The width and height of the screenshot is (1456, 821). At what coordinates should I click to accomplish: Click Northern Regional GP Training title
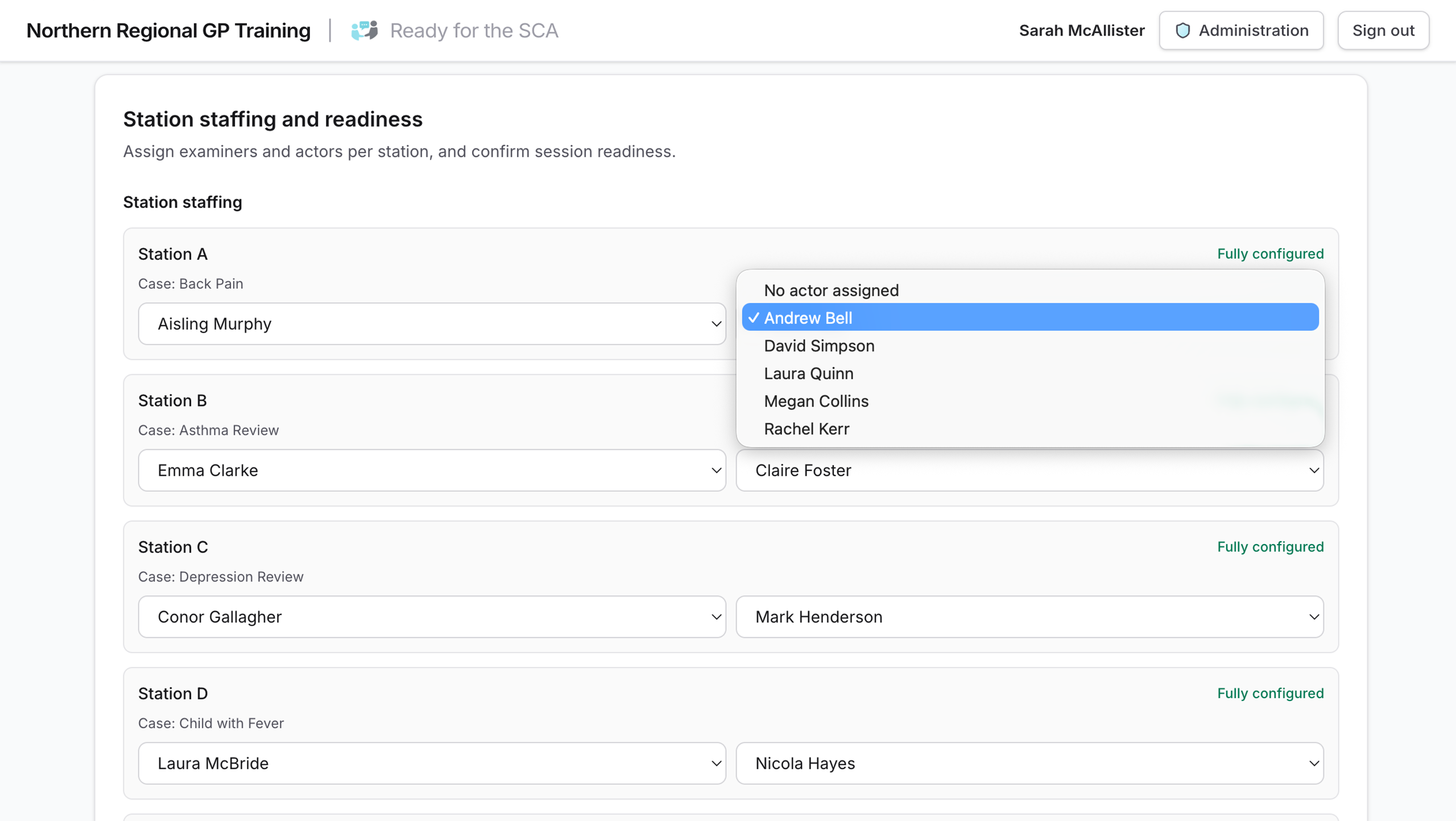pyautogui.click(x=168, y=30)
